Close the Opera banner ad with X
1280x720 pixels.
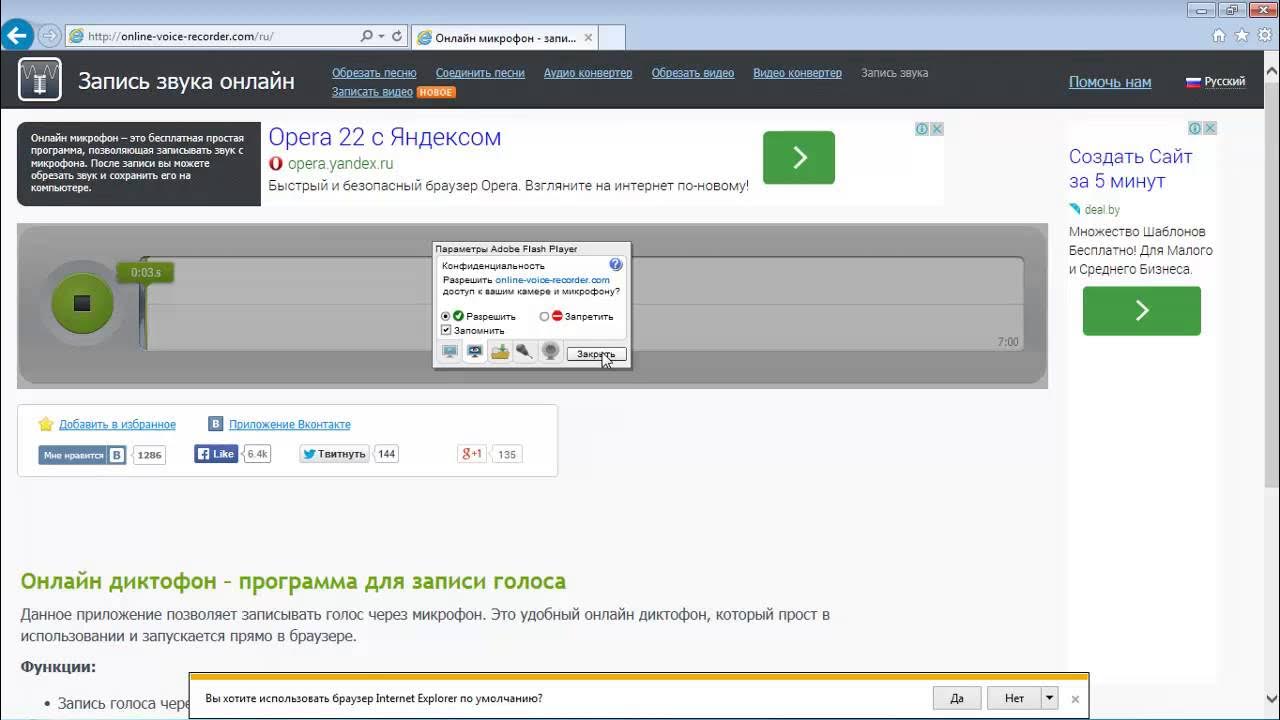(x=937, y=128)
